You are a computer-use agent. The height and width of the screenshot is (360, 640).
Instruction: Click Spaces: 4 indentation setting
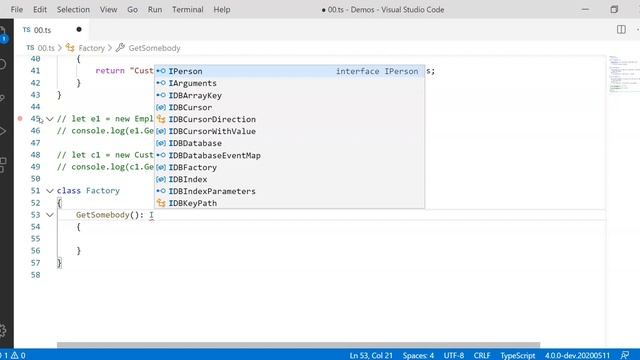(x=418, y=356)
